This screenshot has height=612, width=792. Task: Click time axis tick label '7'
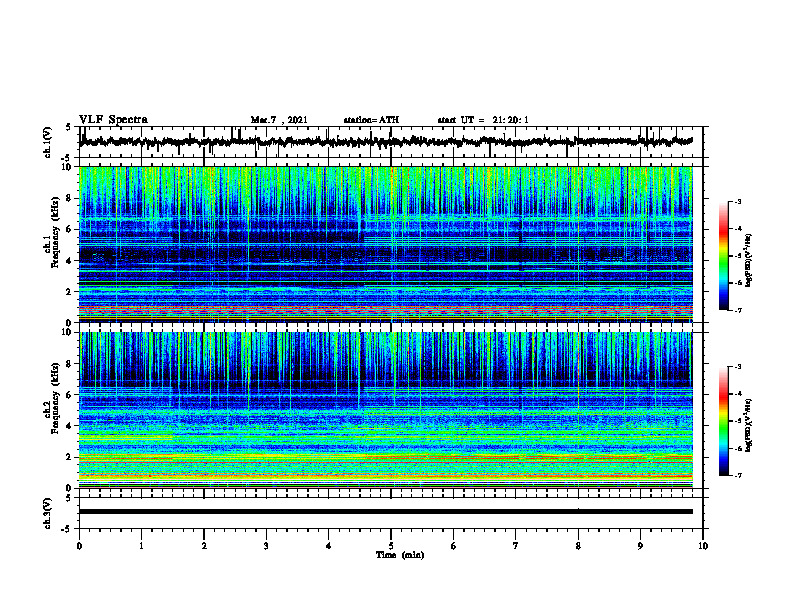pyautogui.click(x=516, y=546)
